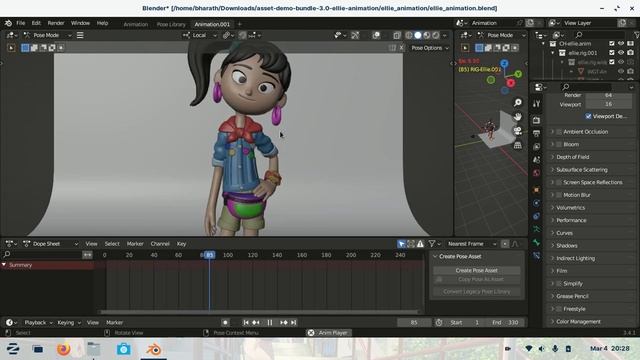This screenshot has height=360, width=640.
Task: Toggle camera view gizmo in small viewport
Action: (x=518, y=131)
